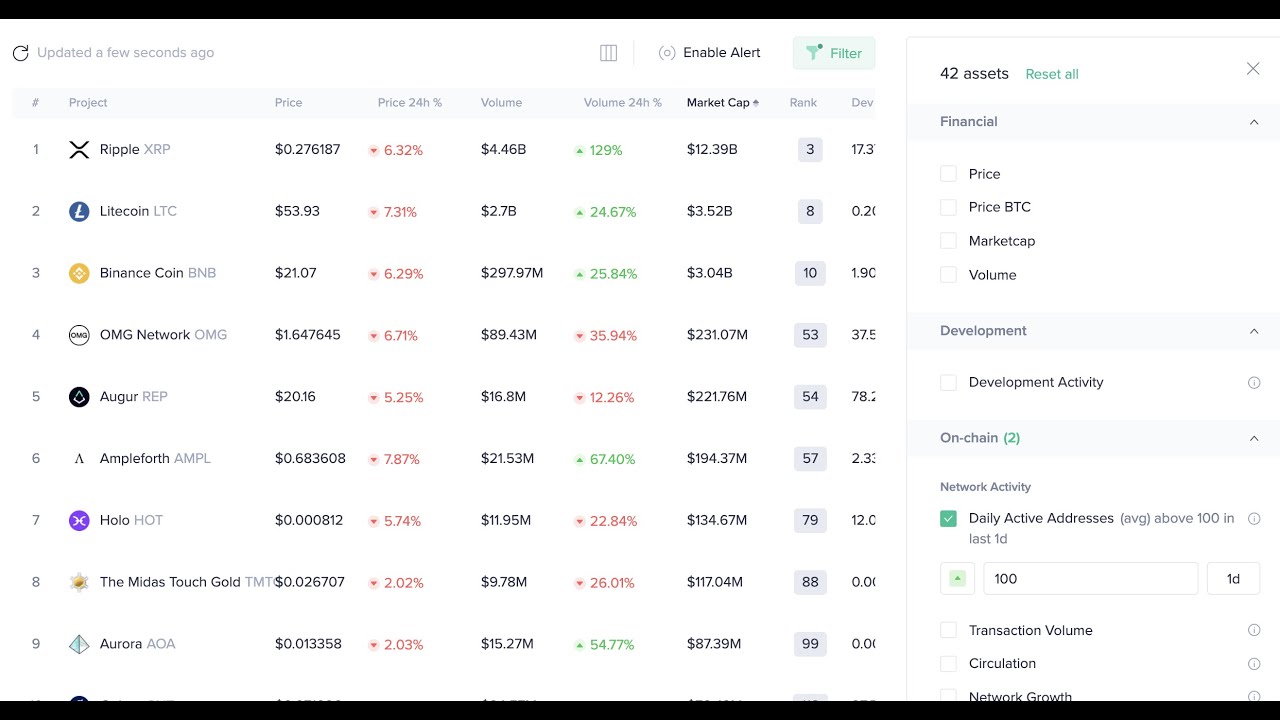Click the Enable Alert button

point(710,53)
